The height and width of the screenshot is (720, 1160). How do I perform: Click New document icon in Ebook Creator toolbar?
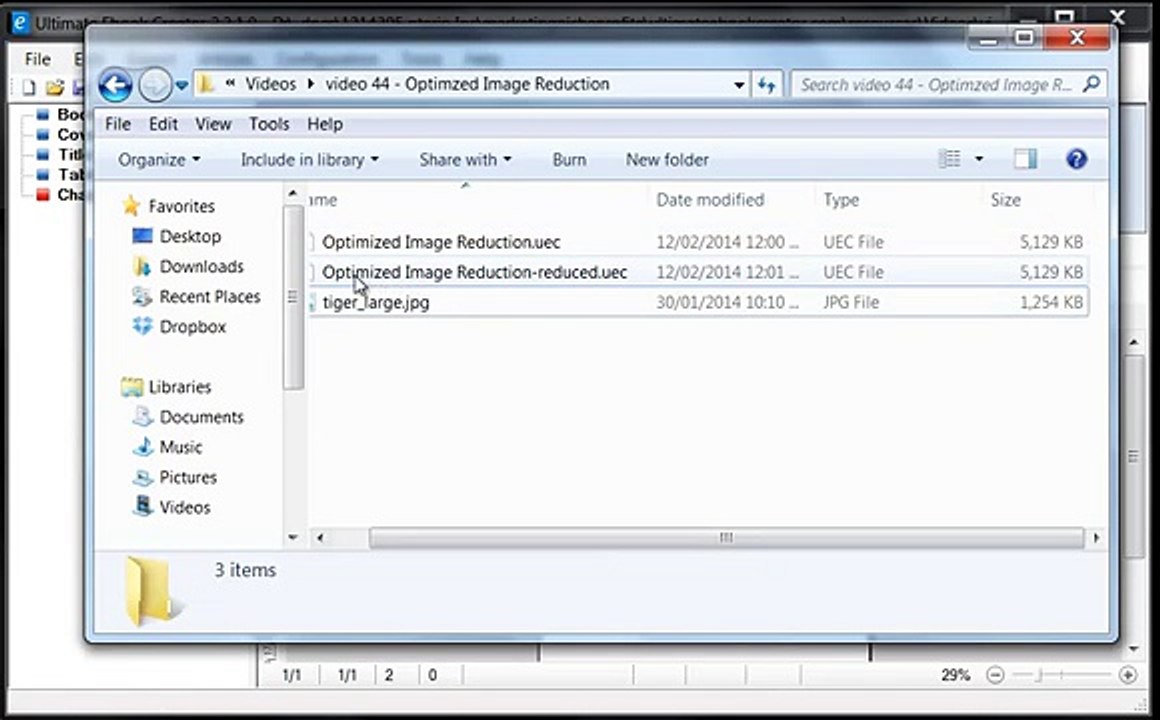click(x=29, y=88)
